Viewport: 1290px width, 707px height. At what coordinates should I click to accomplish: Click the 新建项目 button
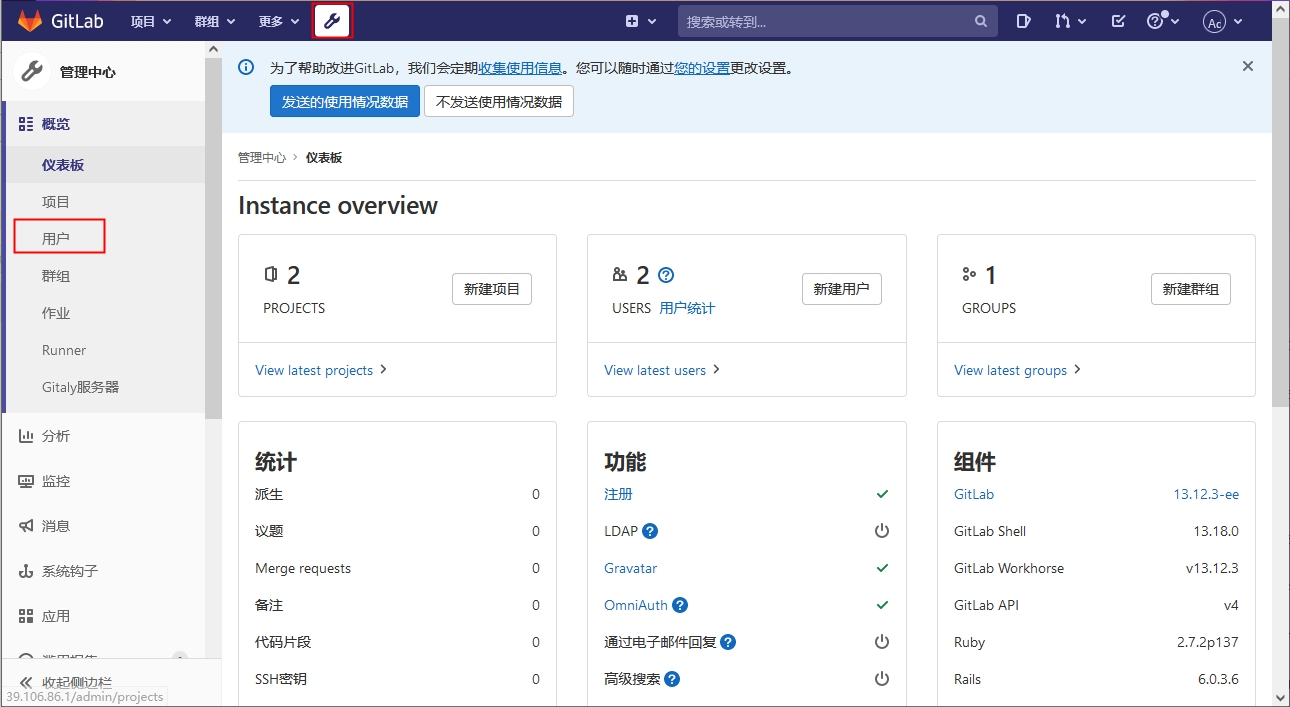point(492,289)
